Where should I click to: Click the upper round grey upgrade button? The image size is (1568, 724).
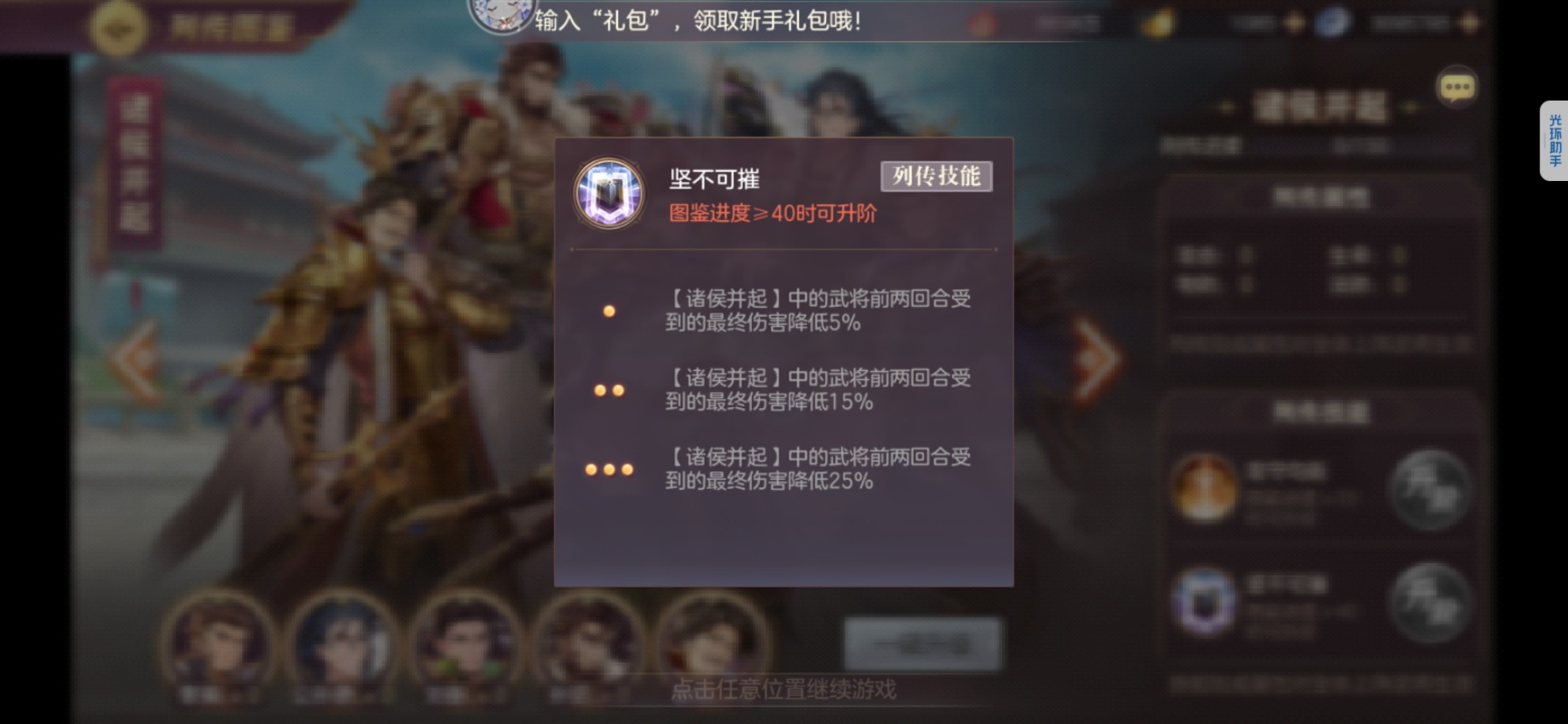pos(1430,490)
